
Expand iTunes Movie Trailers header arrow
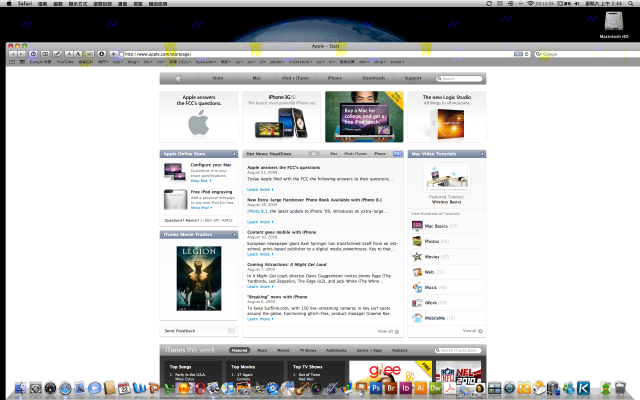[234, 235]
